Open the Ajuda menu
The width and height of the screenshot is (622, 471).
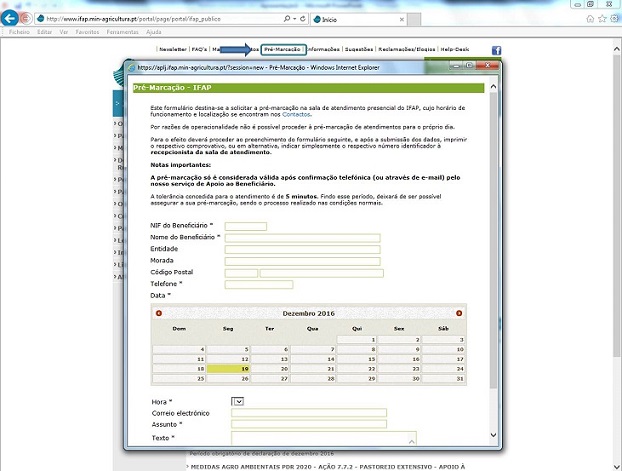pos(154,32)
